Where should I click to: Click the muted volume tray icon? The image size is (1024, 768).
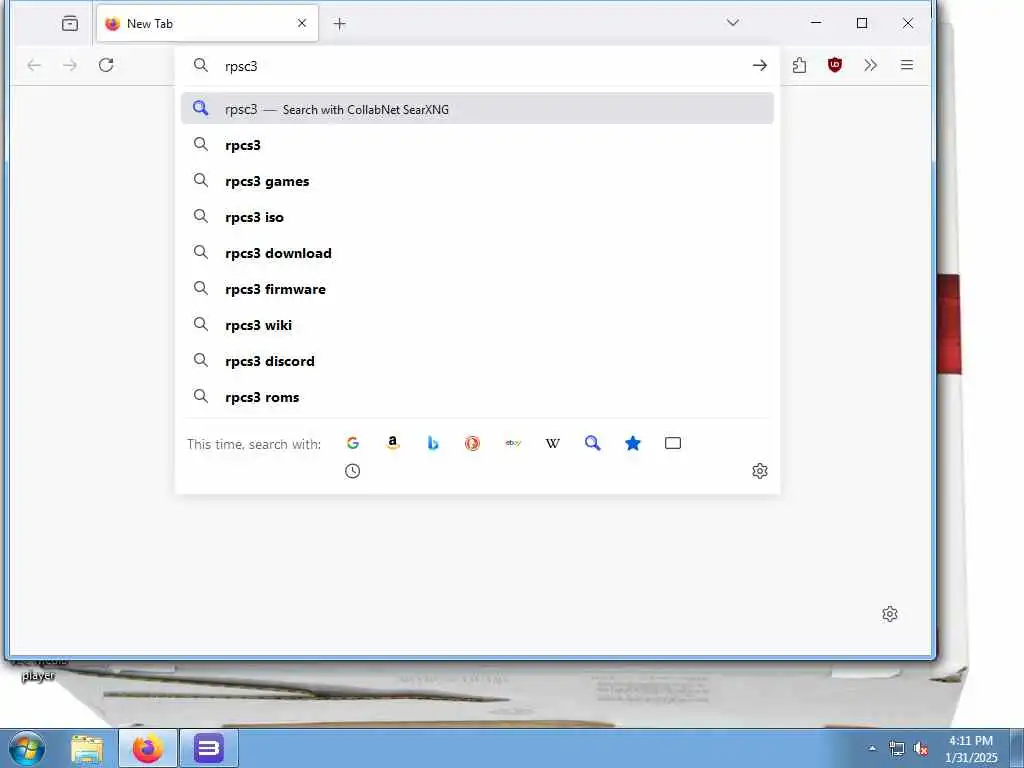[x=921, y=749]
